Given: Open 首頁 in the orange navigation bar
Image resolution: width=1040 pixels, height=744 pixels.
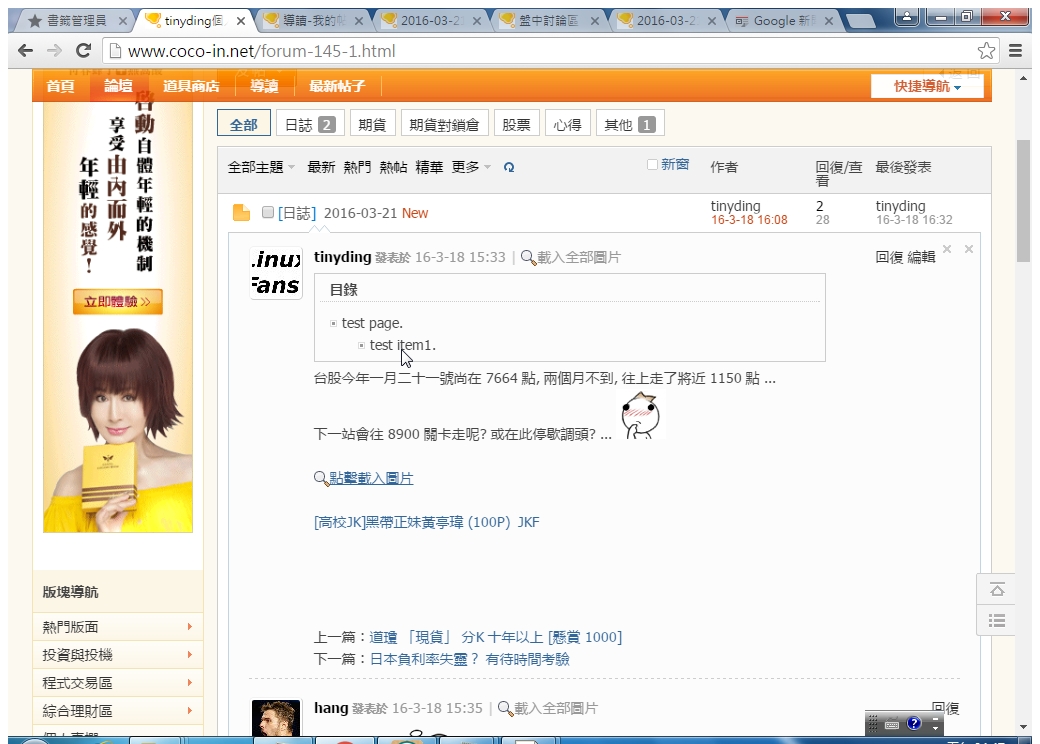Looking at the screenshot, I should [60, 86].
